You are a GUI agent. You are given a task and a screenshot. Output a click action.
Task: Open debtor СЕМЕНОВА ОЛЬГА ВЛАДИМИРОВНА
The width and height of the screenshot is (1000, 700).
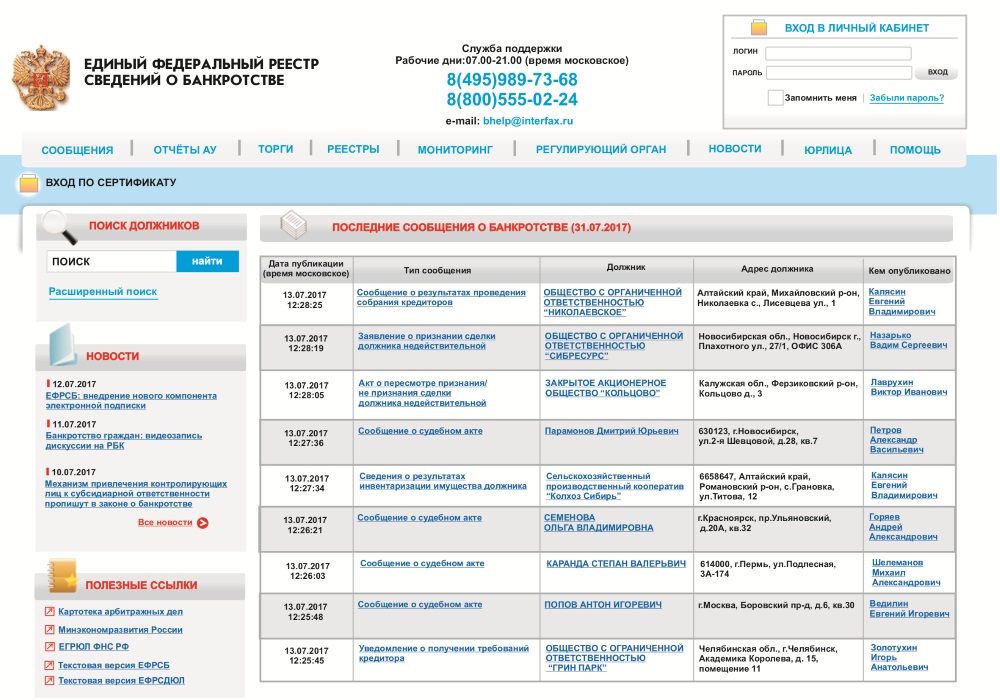tap(598, 523)
